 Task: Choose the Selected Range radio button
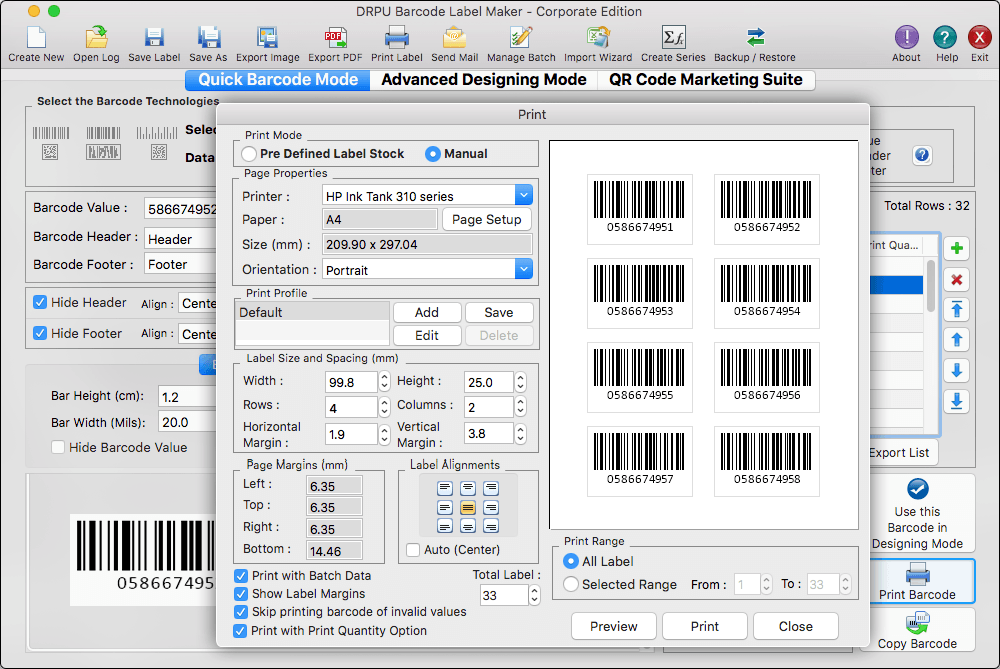(570, 584)
